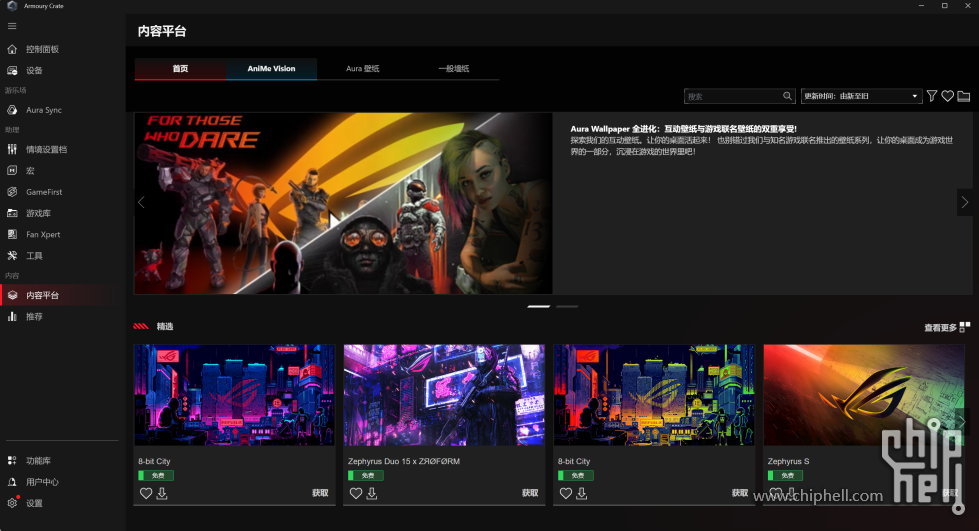Open 设备 in the sidebar
This screenshot has width=979, height=531.
point(34,71)
